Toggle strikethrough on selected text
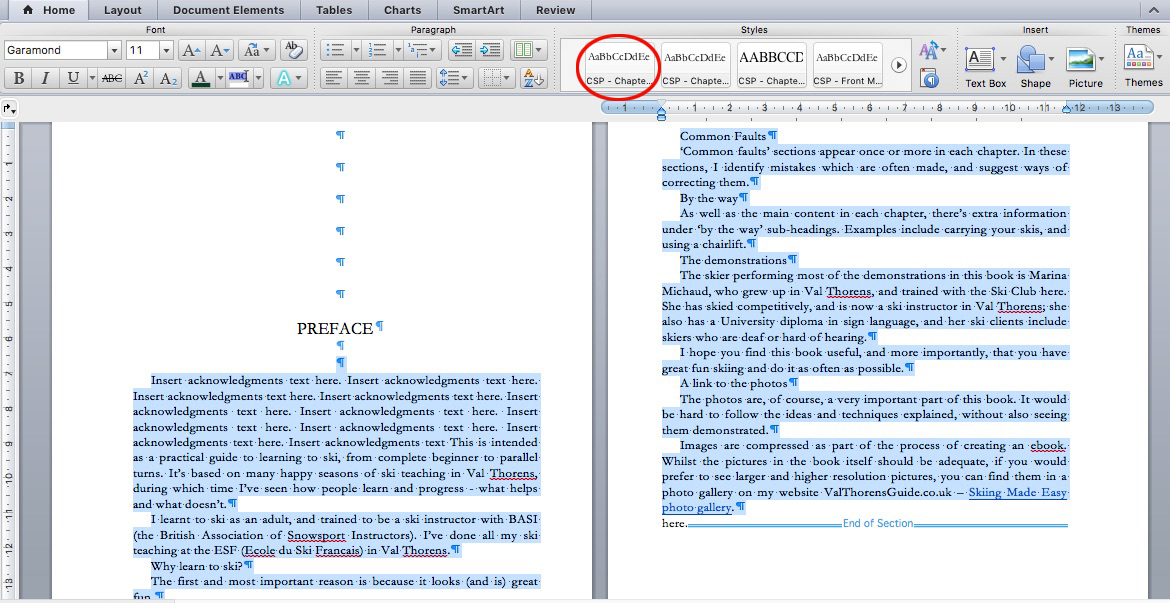This screenshot has width=1170, height=603. tap(112, 78)
